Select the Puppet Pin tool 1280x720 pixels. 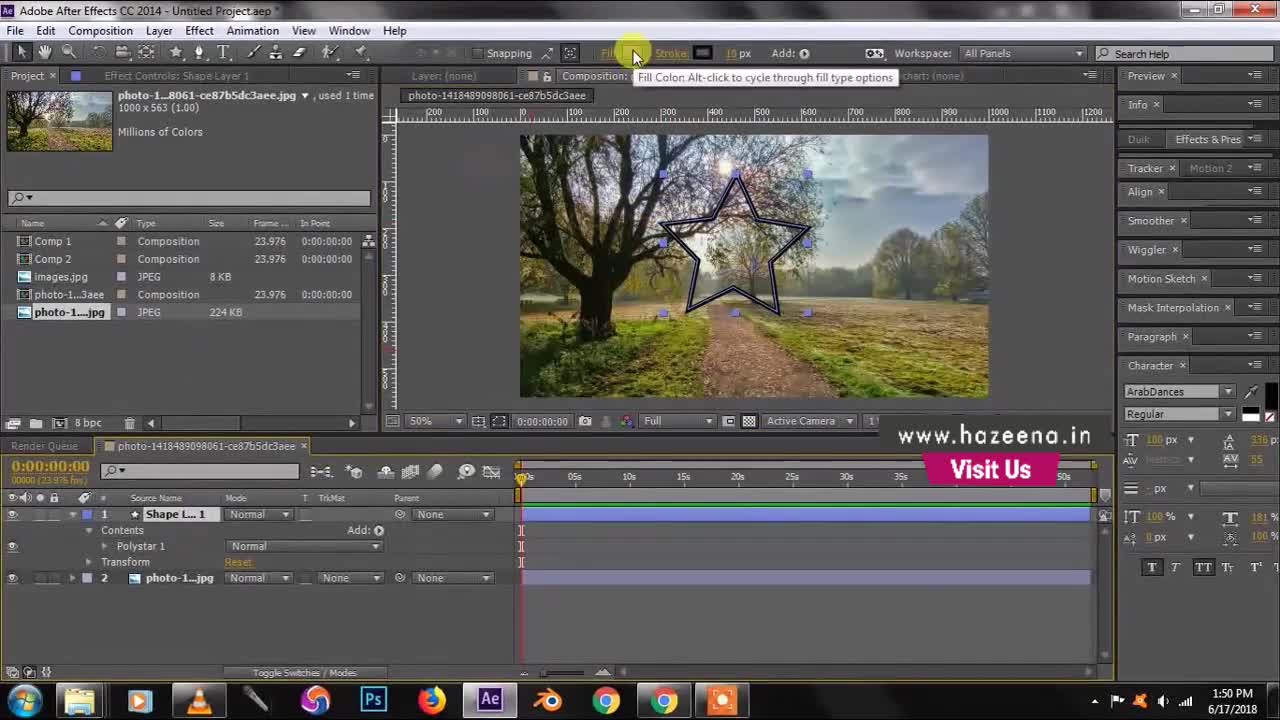coord(360,53)
